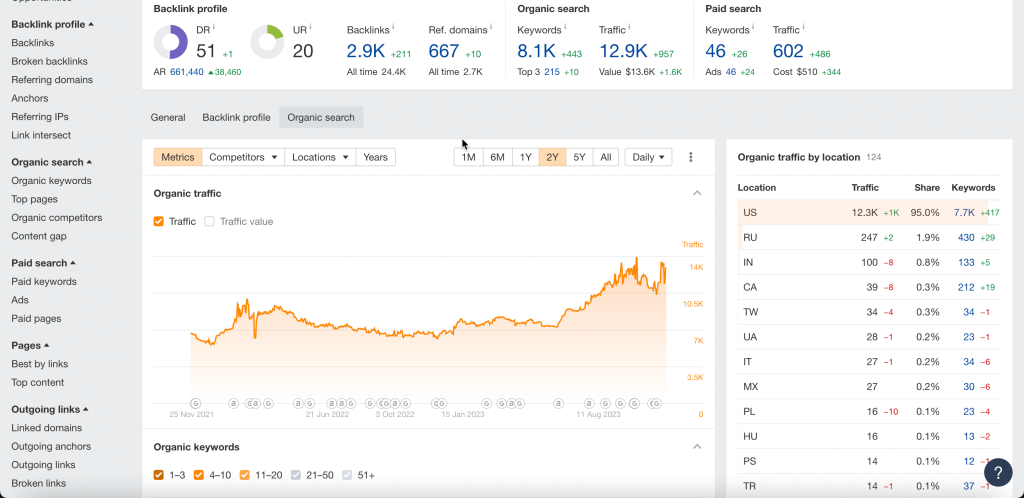
Task: Go to Content gap in the sidebar
Action: click(39, 236)
